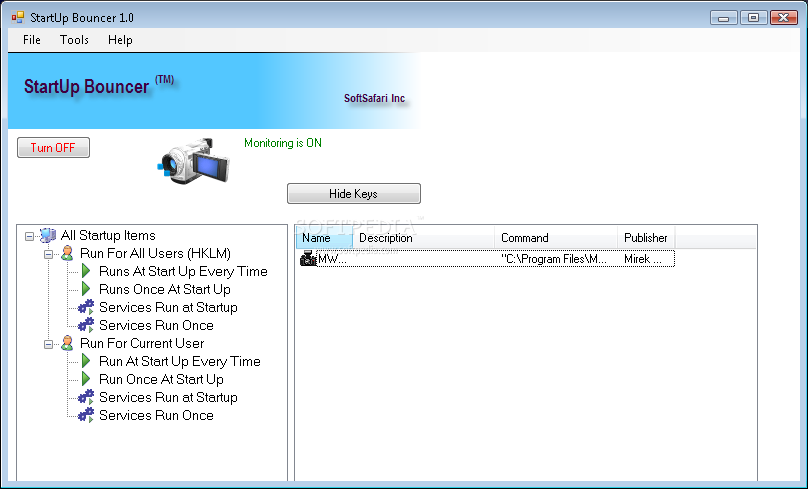
Task: Click the SoftSafari Inc banner text
Action: [375, 98]
